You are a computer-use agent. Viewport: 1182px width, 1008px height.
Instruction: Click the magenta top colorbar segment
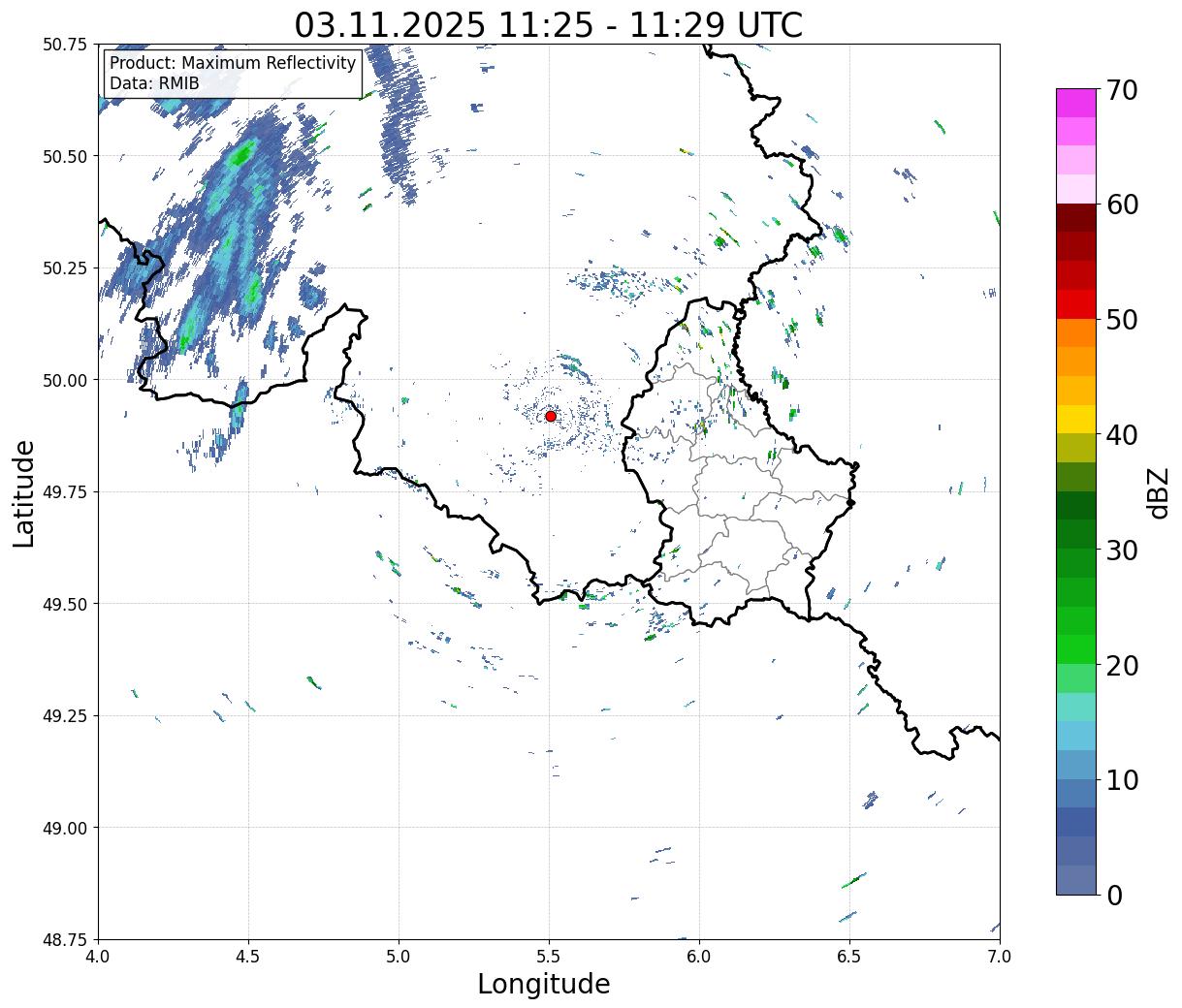1076,103
